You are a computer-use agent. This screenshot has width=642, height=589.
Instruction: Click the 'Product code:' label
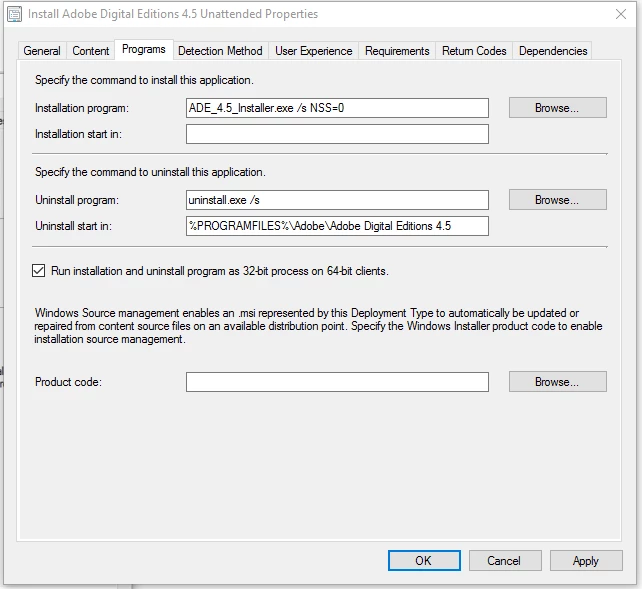pyautogui.click(x=68, y=382)
